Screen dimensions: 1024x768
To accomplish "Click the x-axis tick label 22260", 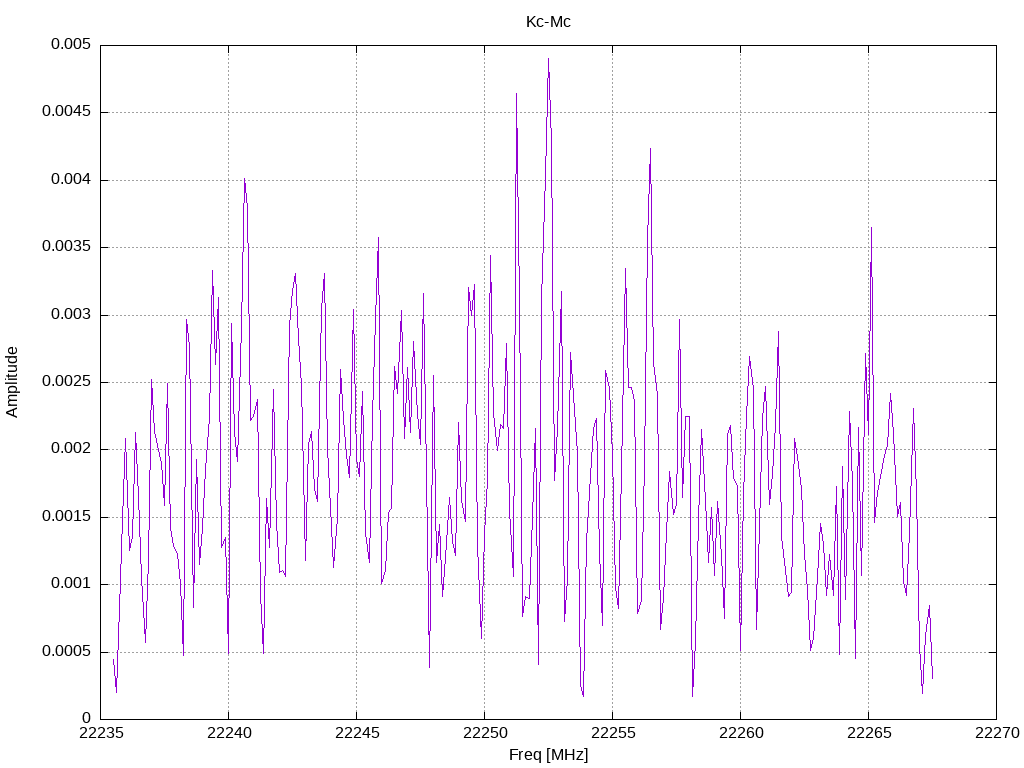I will pos(741,733).
